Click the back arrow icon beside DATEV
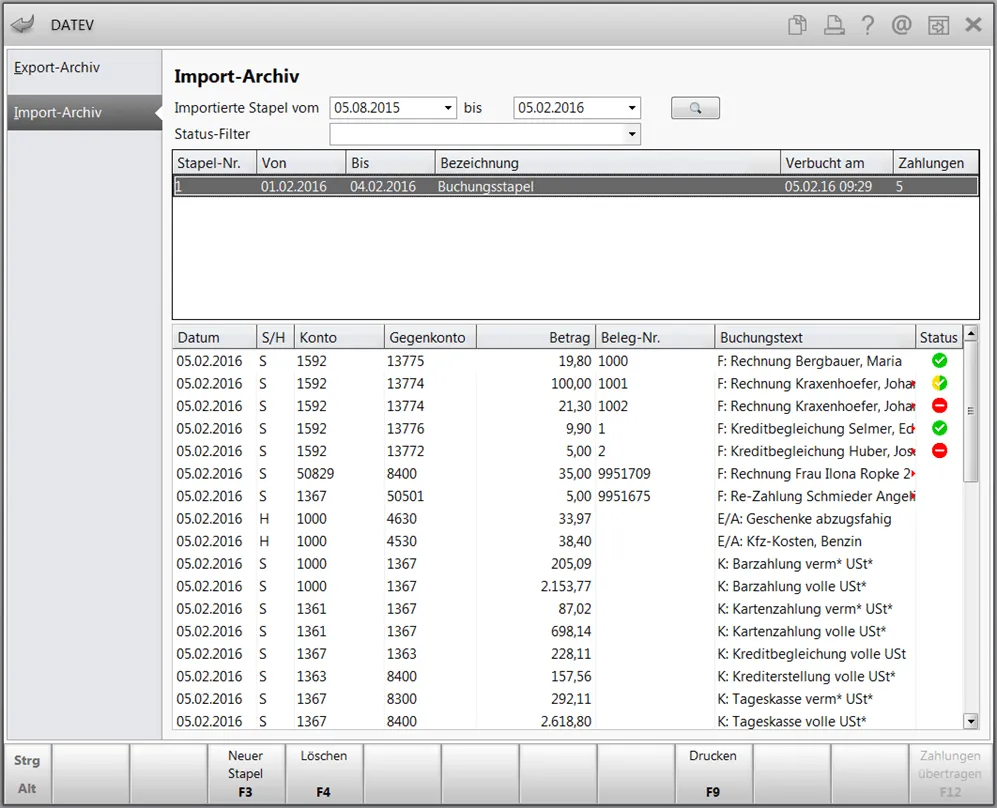The image size is (997, 808). pos(24,25)
